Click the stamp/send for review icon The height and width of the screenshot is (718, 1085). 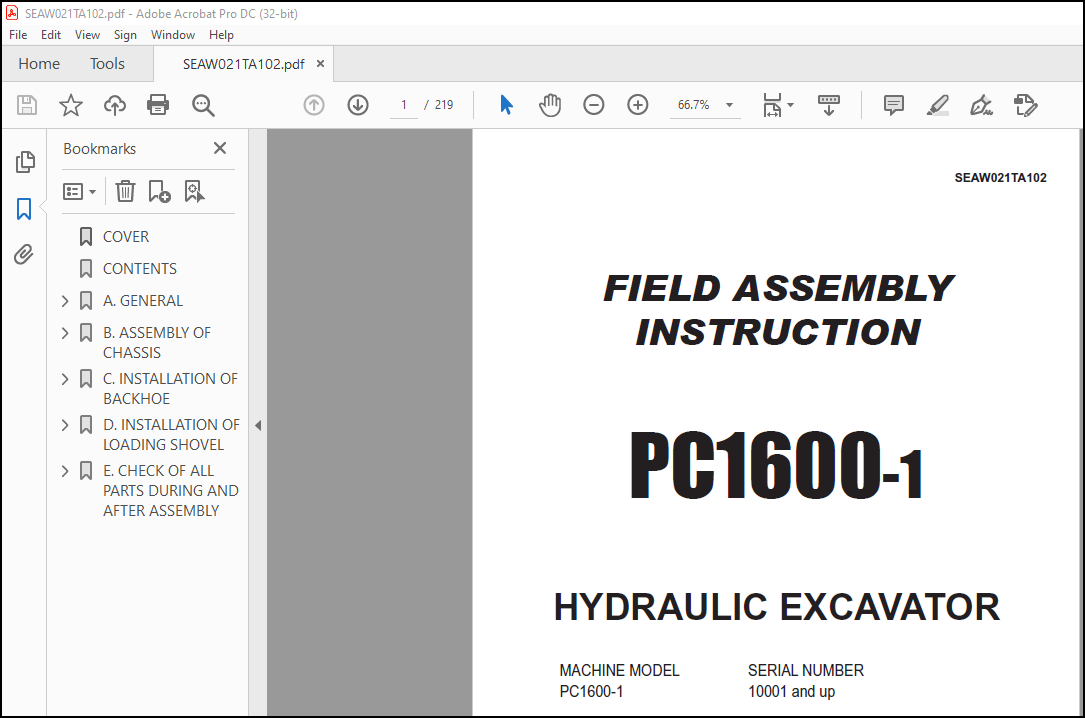pyautogui.click(x=1025, y=105)
